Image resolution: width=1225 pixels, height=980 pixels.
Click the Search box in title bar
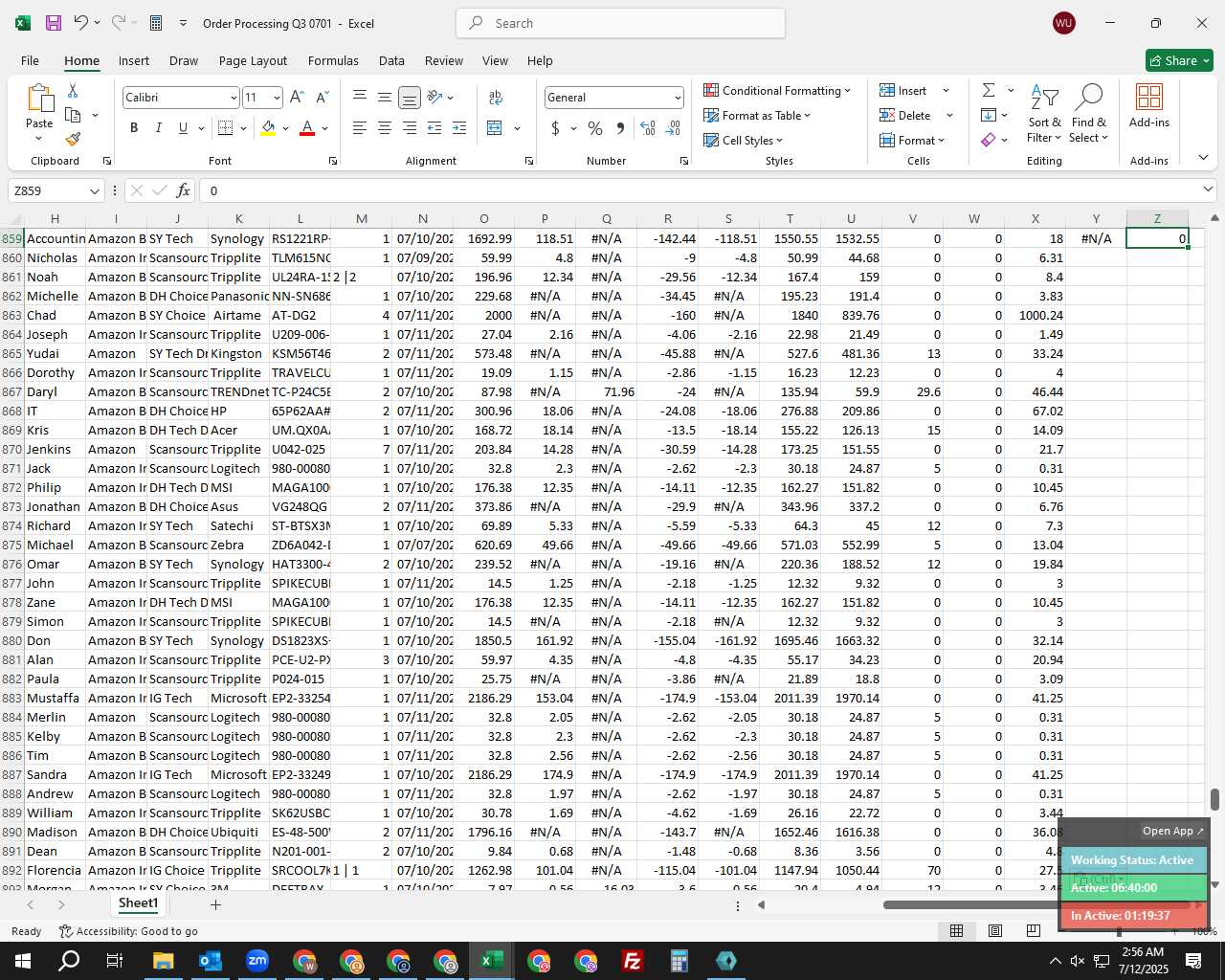[620, 23]
